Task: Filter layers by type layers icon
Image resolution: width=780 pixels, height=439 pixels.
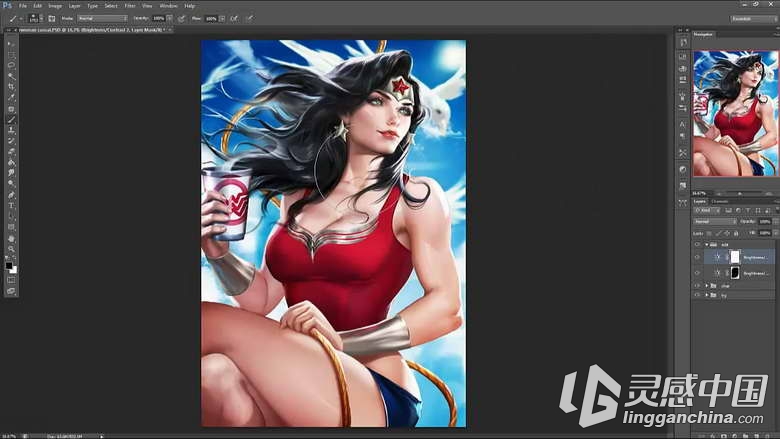Action: click(748, 211)
